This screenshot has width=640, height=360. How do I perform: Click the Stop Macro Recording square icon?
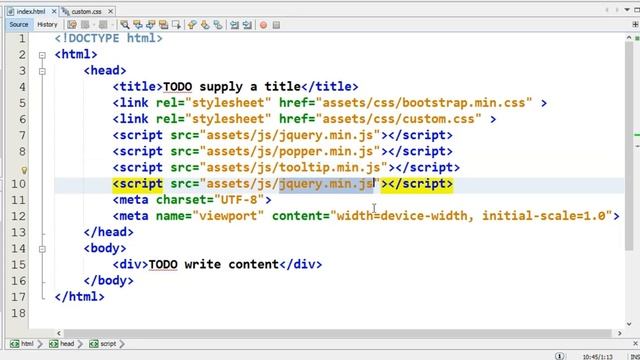click(x=276, y=25)
